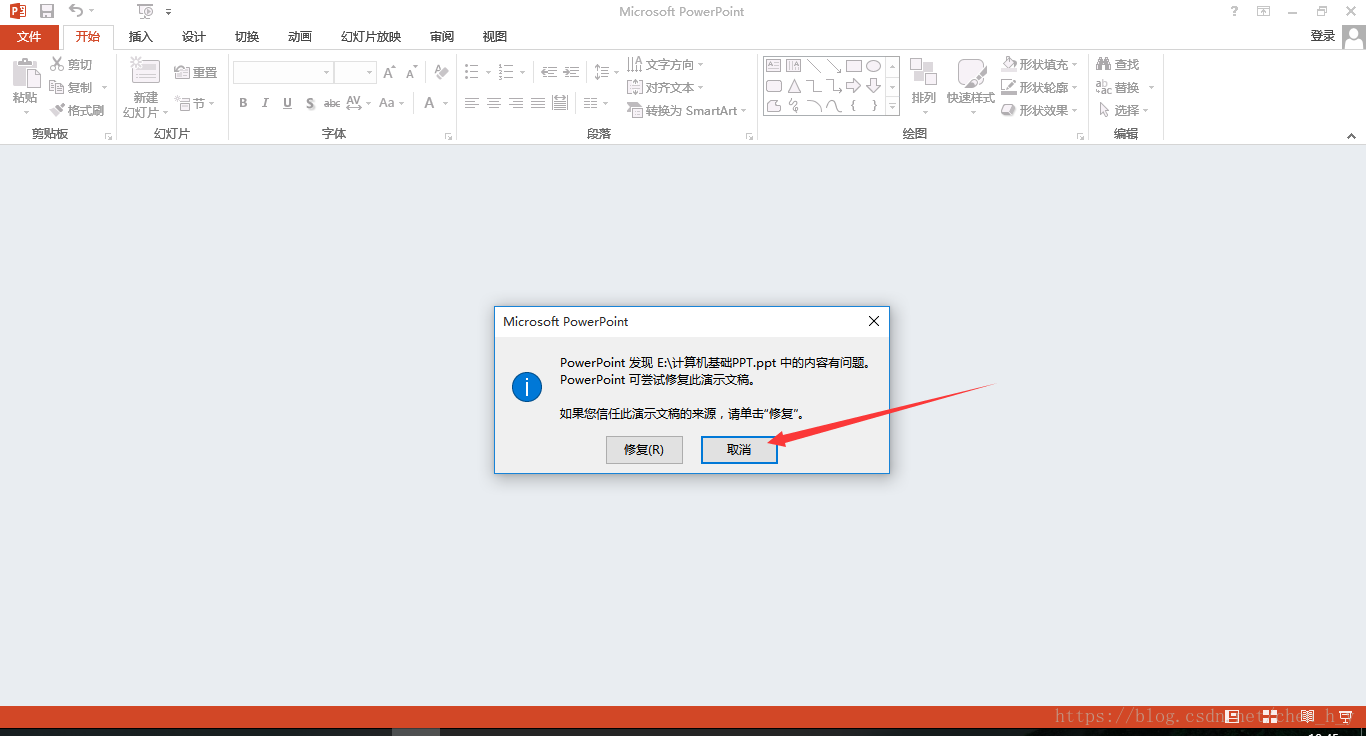Image resolution: width=1366 pixels, height=736 pixels.
Task: Click the 重置 slide reset button
Action: click(195, 72)
